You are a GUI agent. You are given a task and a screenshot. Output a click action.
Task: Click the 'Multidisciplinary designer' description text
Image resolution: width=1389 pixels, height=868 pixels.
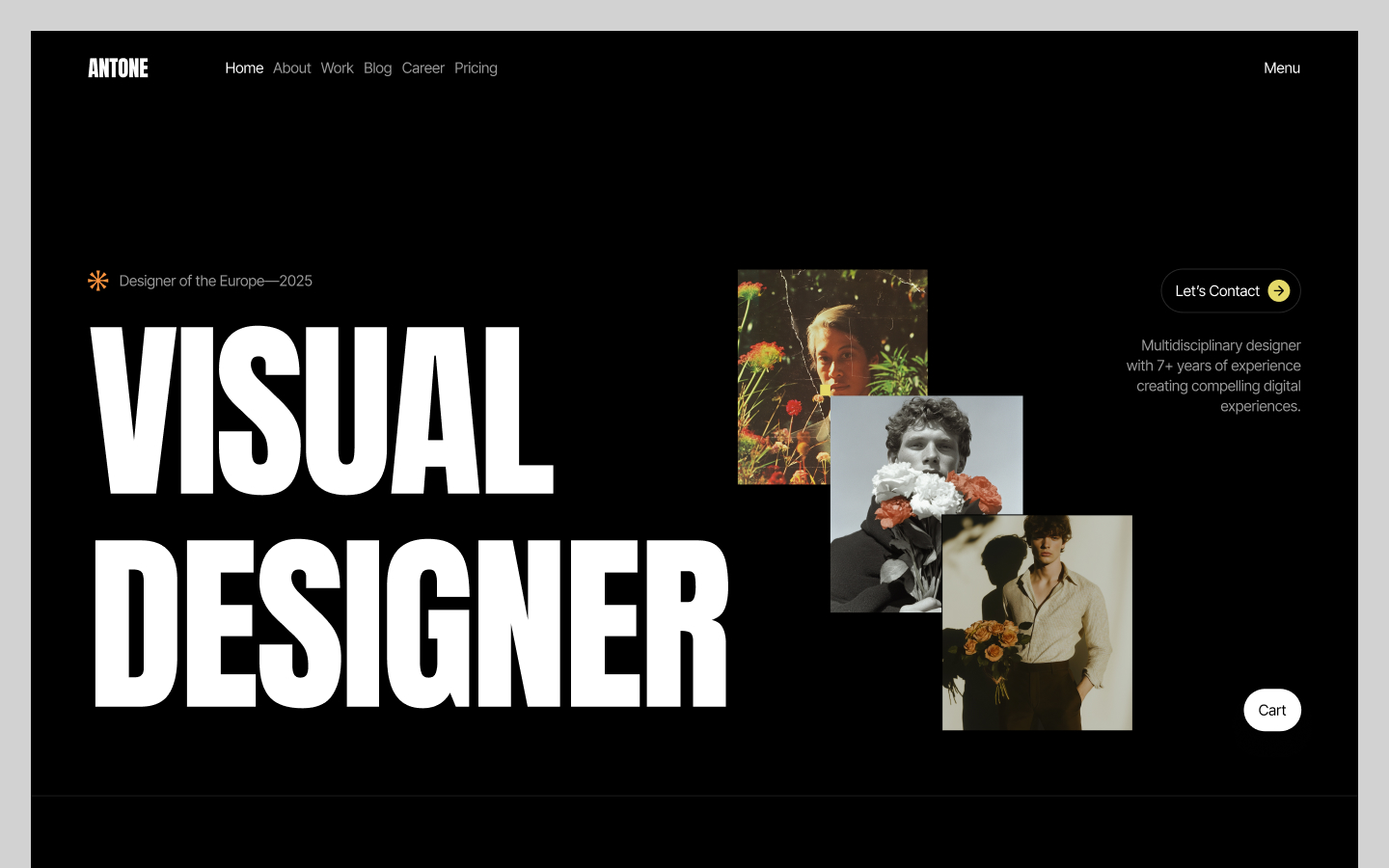[1213, 376]
